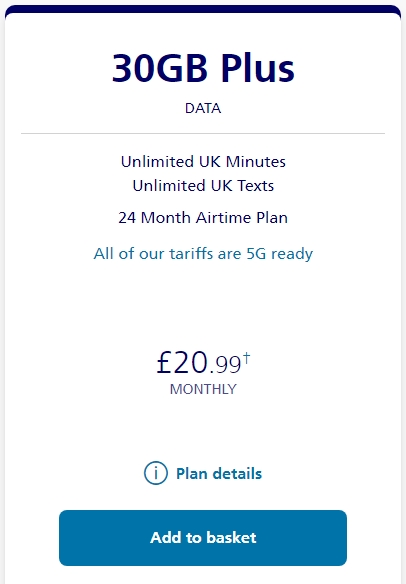406x584 pixels.
Task: Click the Unlimited UK Minutes text
Action: (203, 162)
